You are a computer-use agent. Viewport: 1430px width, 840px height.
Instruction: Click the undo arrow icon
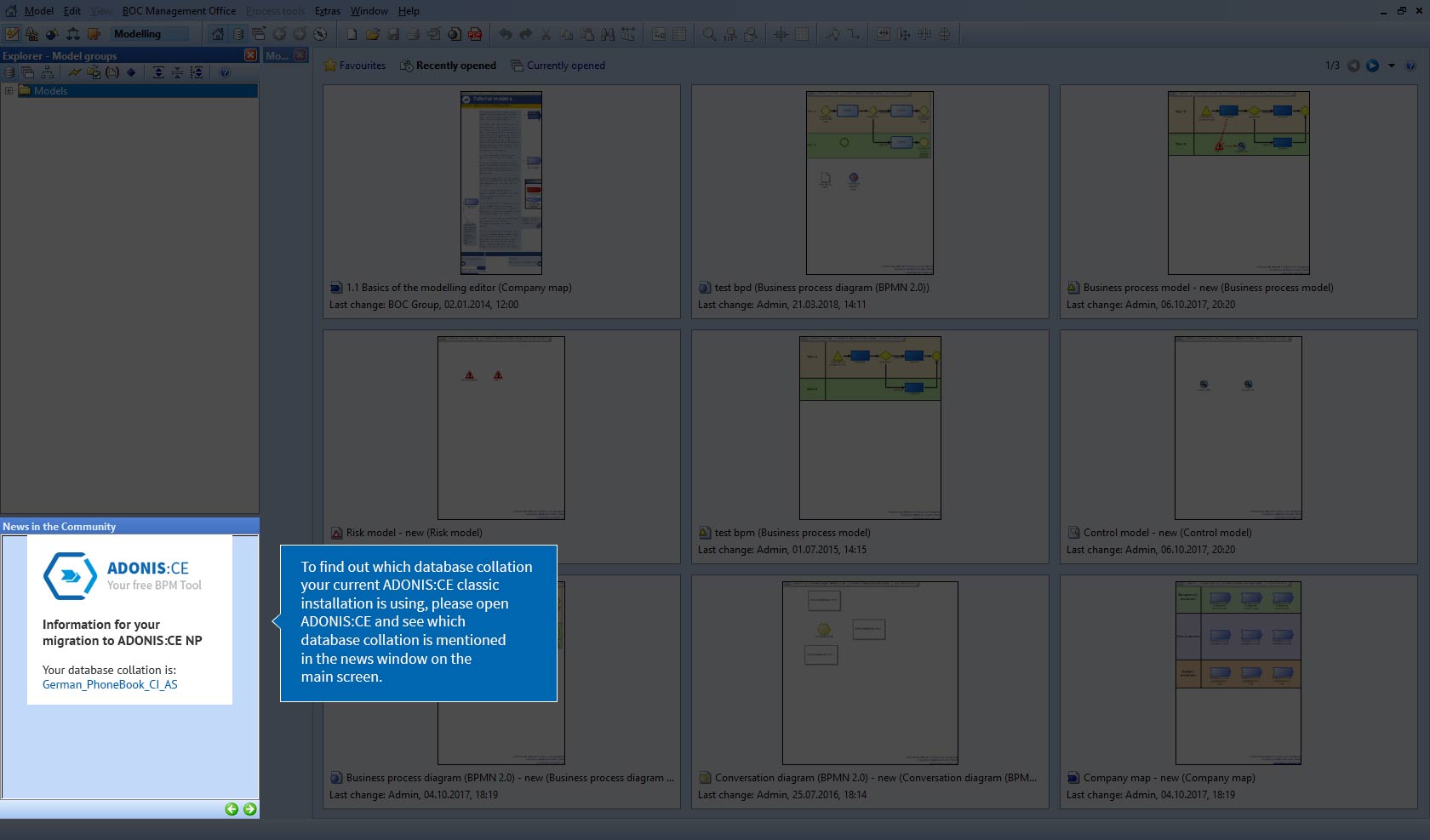[x=505, y=34]
